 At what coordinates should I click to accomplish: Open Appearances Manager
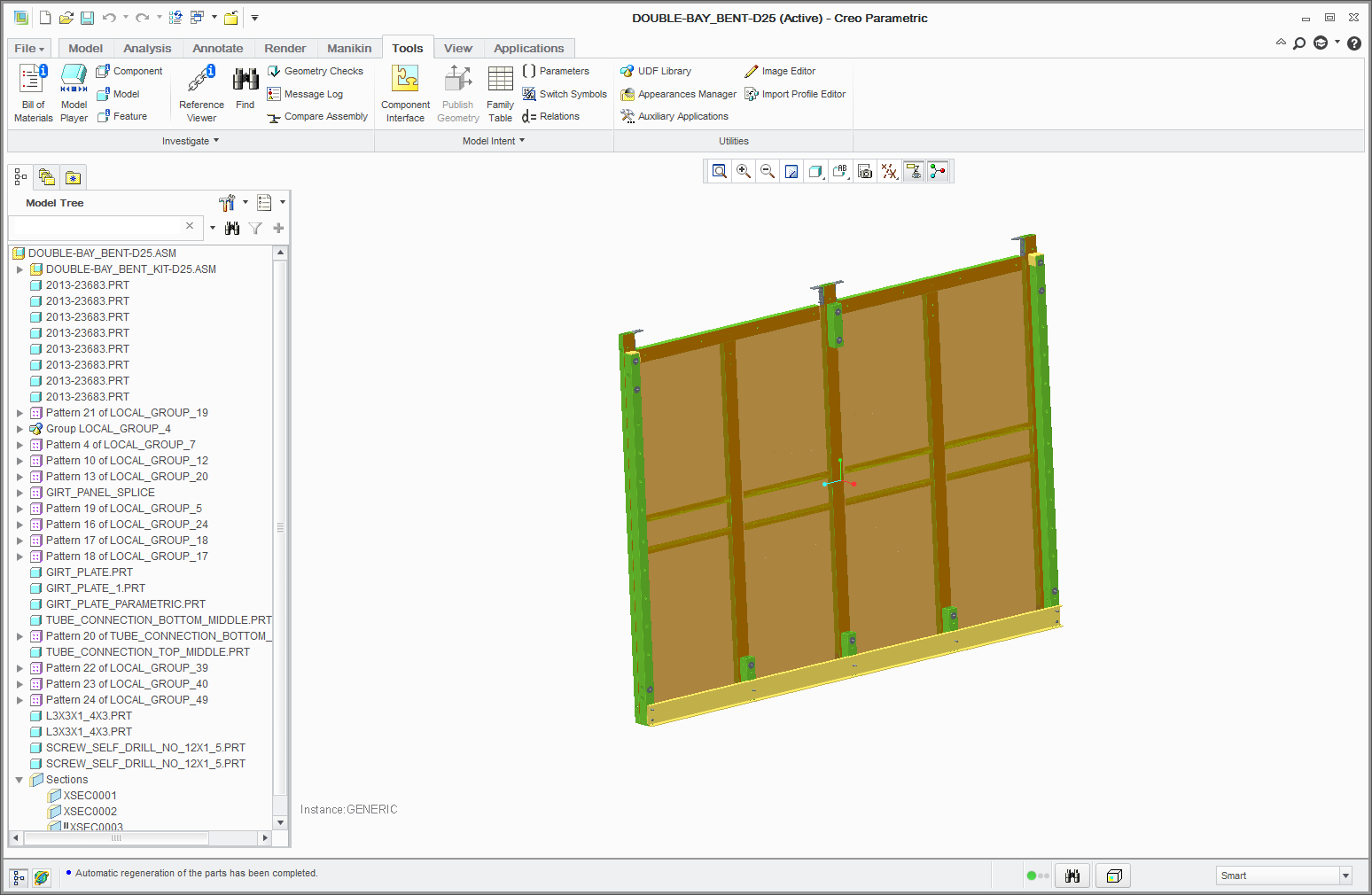[679, 94]
